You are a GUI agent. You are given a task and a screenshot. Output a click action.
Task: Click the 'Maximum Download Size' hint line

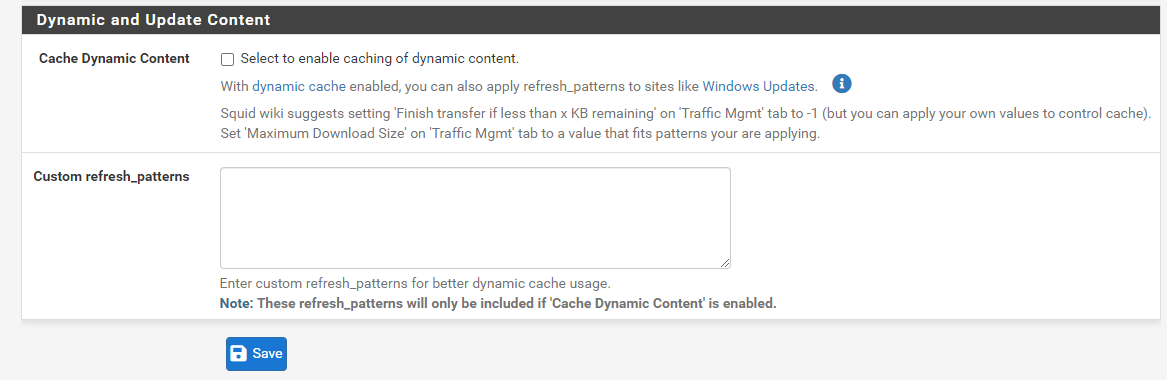coord(520,135)
